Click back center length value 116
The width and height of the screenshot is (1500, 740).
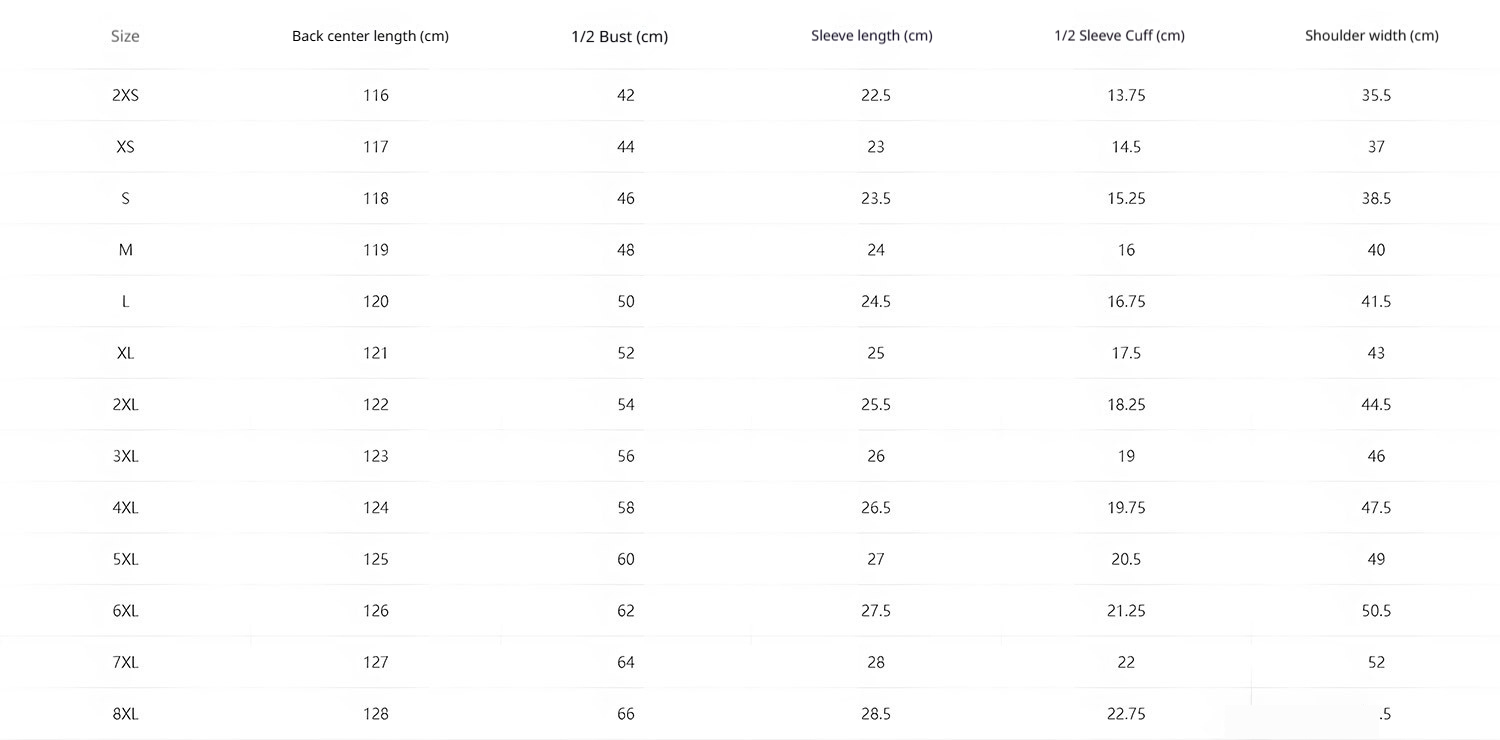376,95
